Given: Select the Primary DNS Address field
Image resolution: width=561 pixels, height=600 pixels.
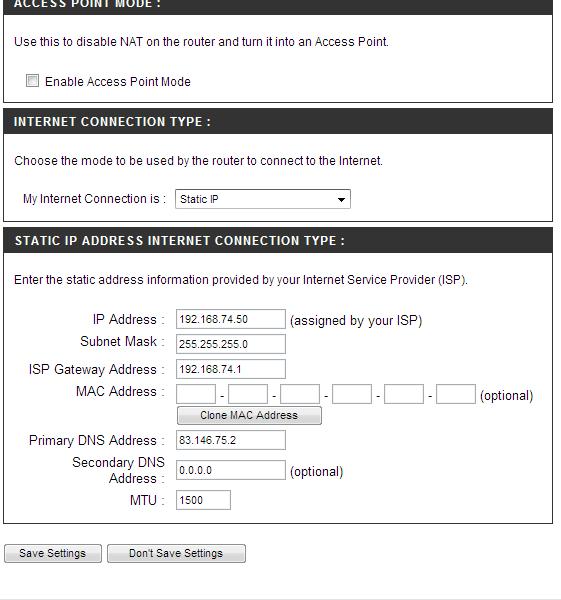Looking at the screenshot, I should (x=231, y=440).
